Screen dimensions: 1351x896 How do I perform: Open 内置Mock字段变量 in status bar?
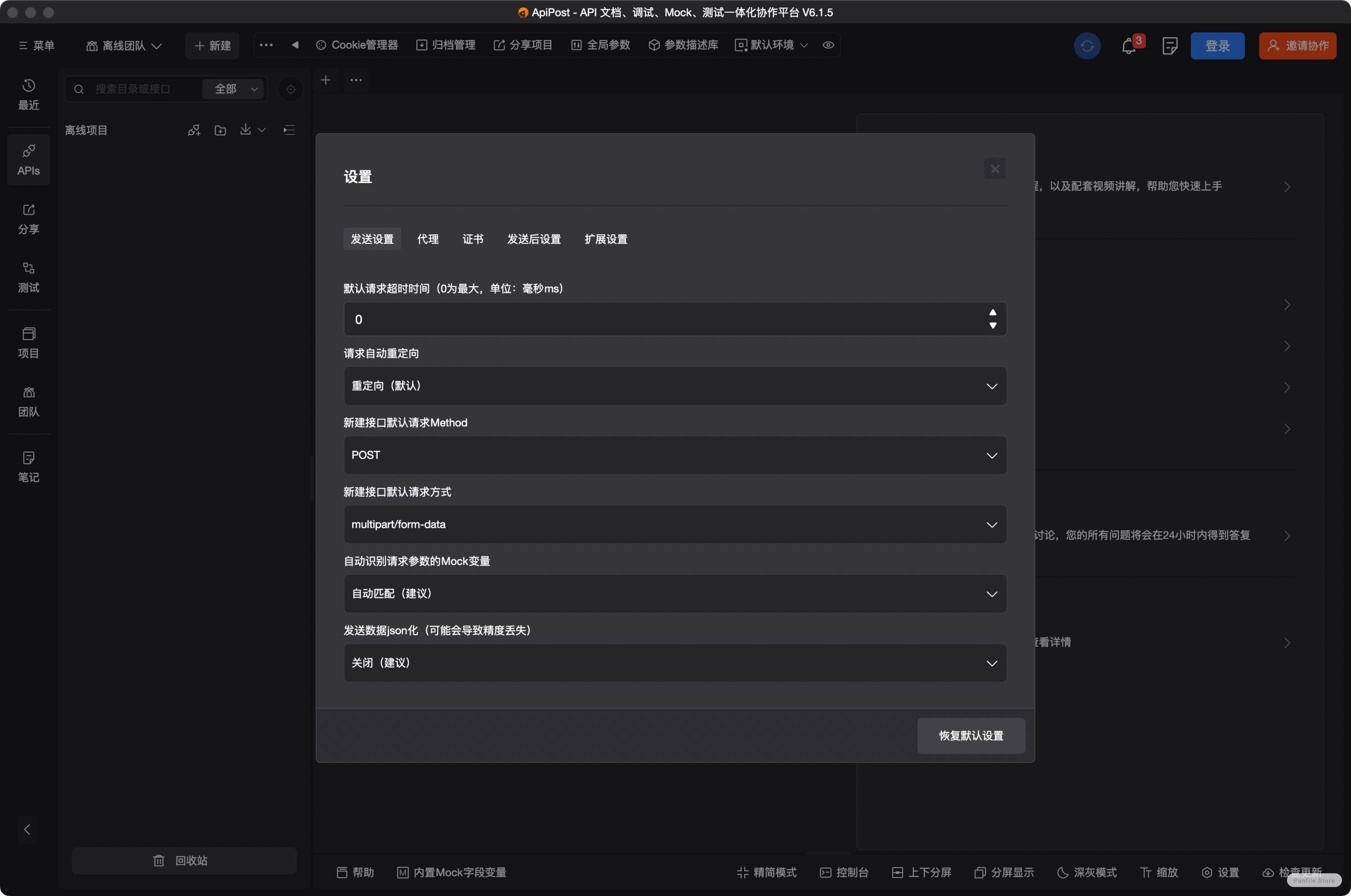point(452,873)
